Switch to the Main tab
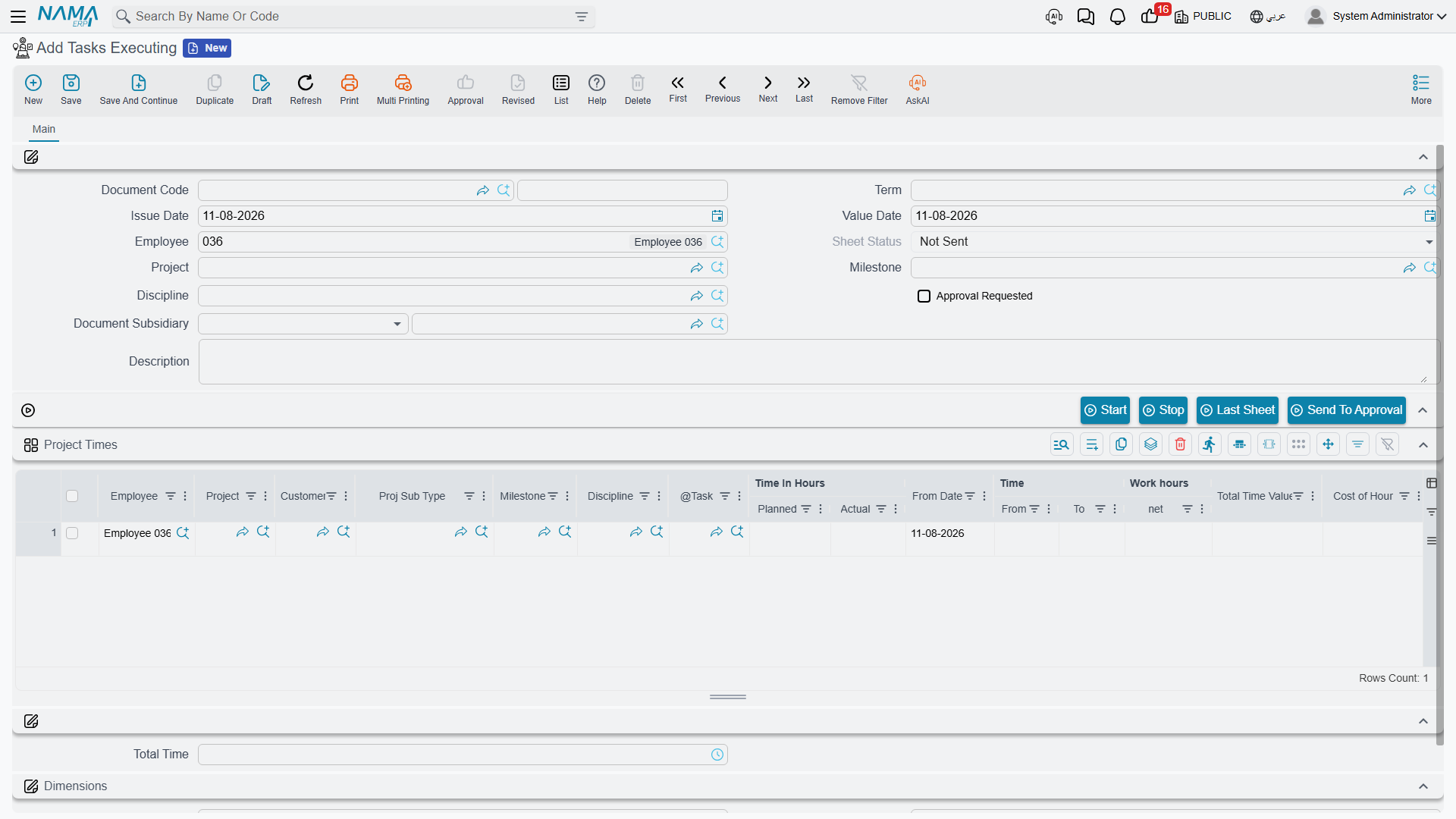 (44, 129)
